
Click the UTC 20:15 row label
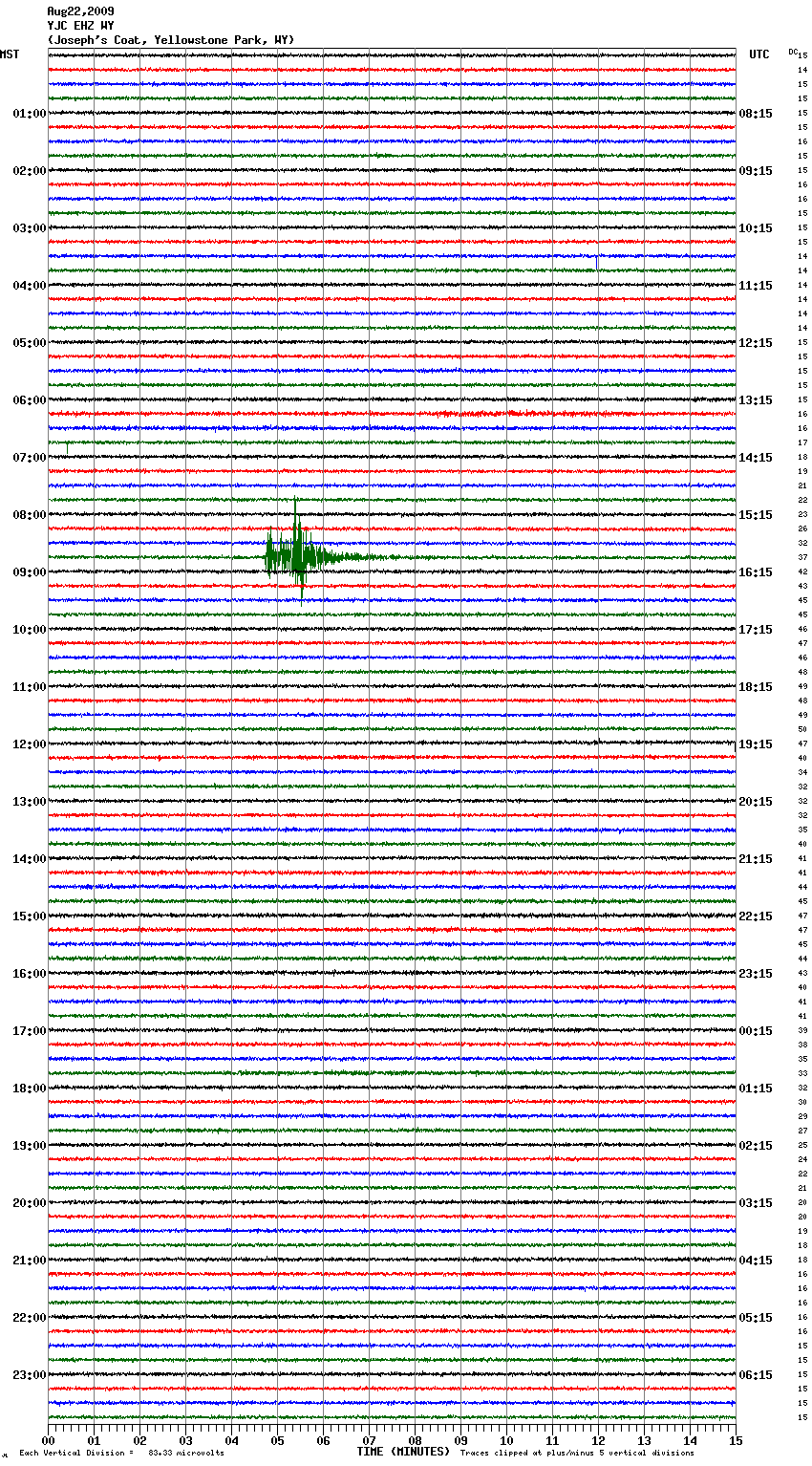tap(756, 802)
